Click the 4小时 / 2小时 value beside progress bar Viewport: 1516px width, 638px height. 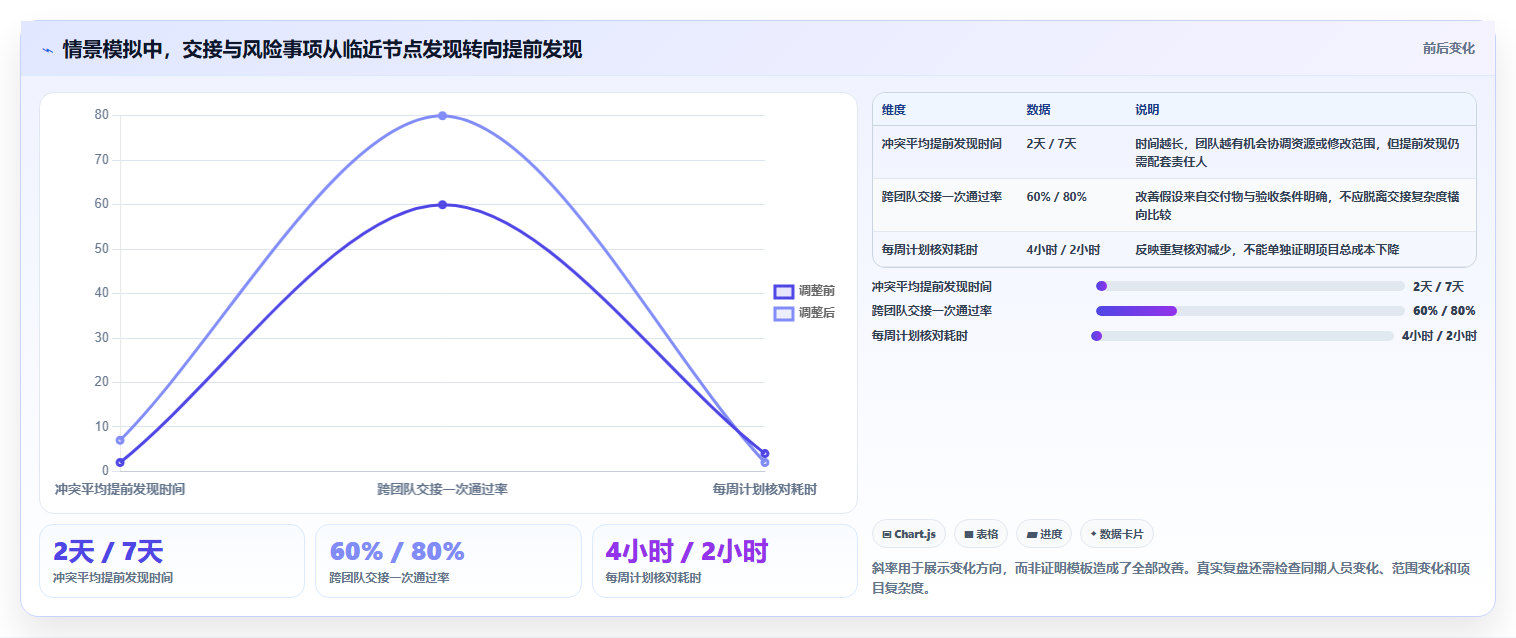tap(1439, 336)
